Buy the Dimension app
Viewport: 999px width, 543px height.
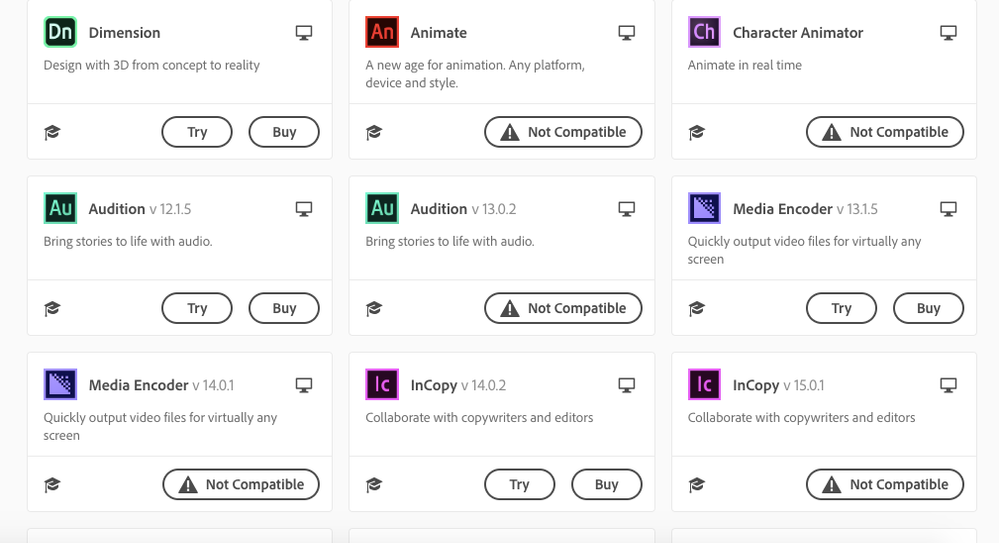point(284,132)
